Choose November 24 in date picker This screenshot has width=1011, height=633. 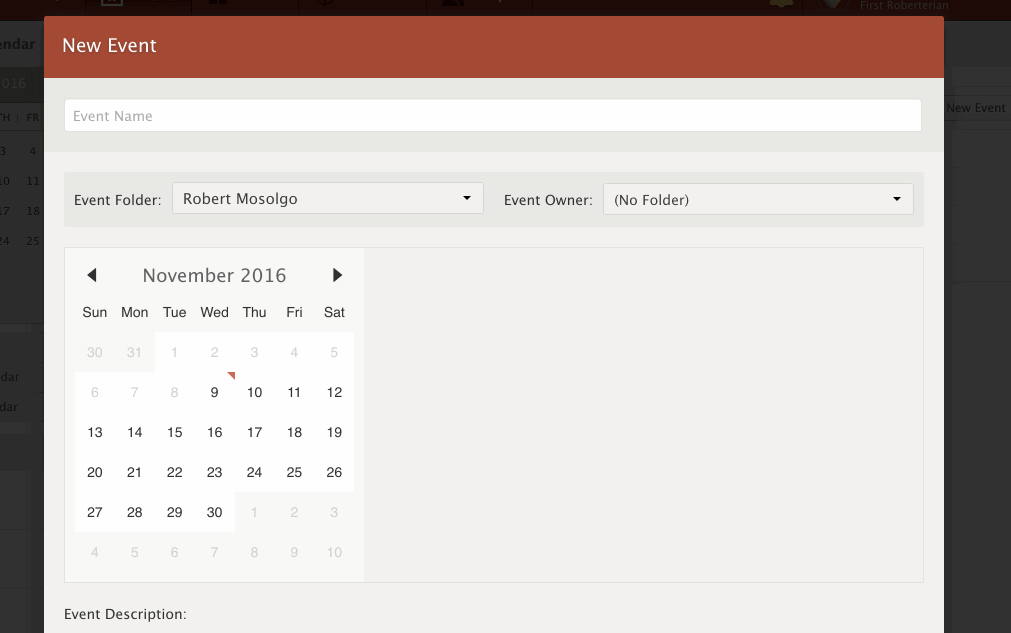coord(255,472)
